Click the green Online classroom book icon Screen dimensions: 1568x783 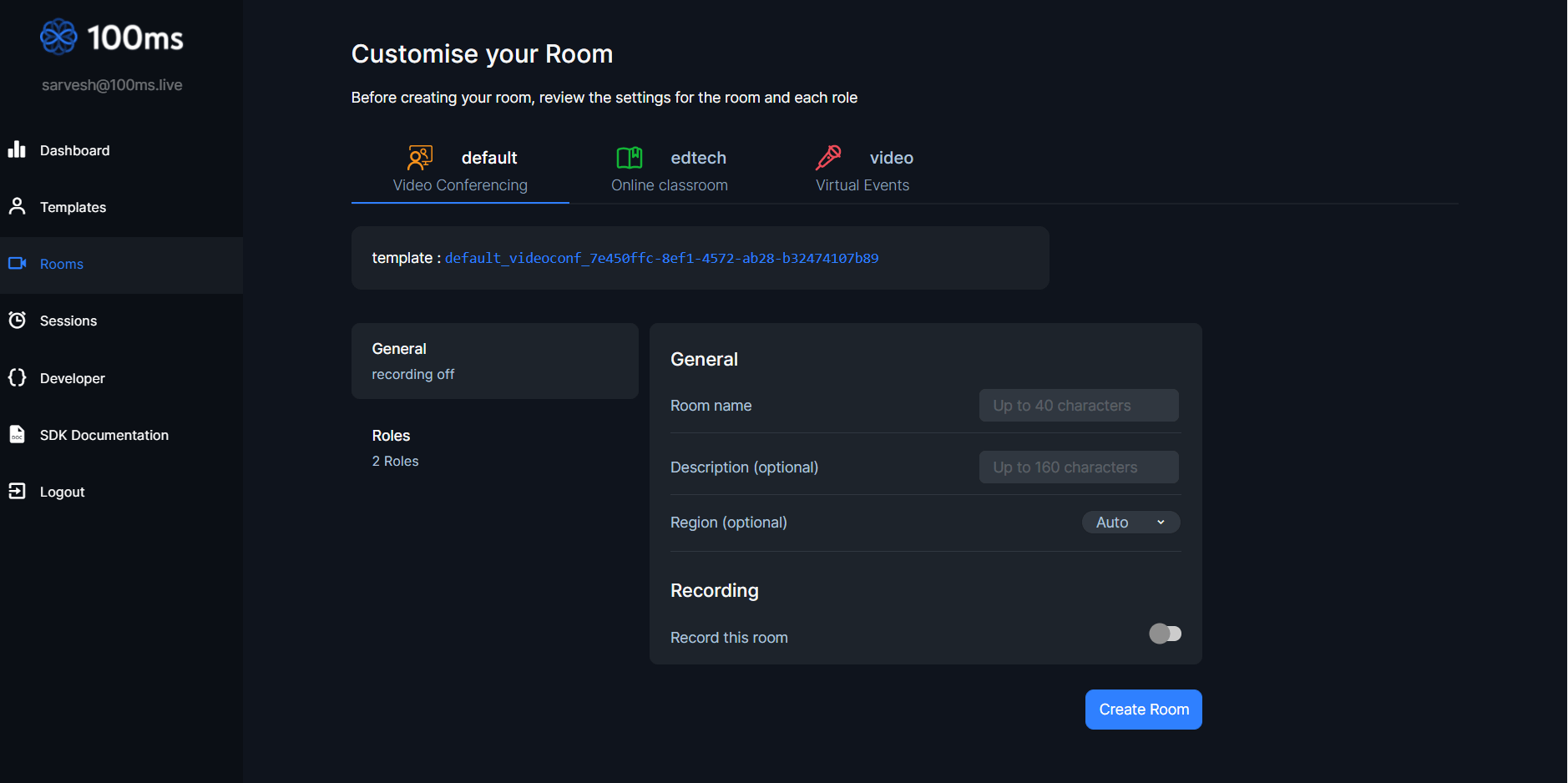(630, 157)
